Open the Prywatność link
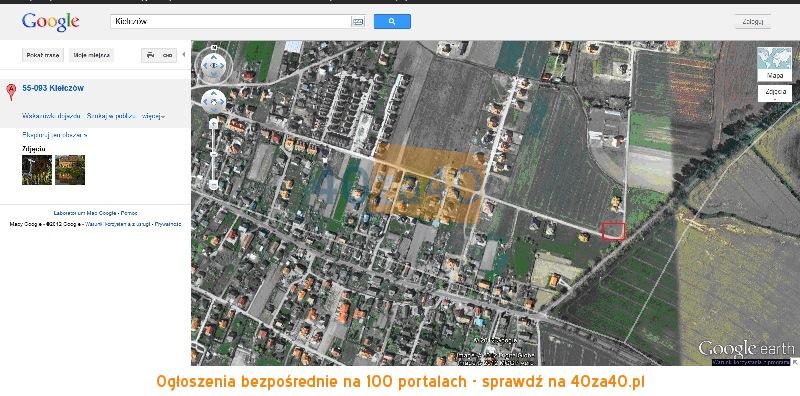The width and height of the screenshot is (800, 396). click(x=168, y=224)
